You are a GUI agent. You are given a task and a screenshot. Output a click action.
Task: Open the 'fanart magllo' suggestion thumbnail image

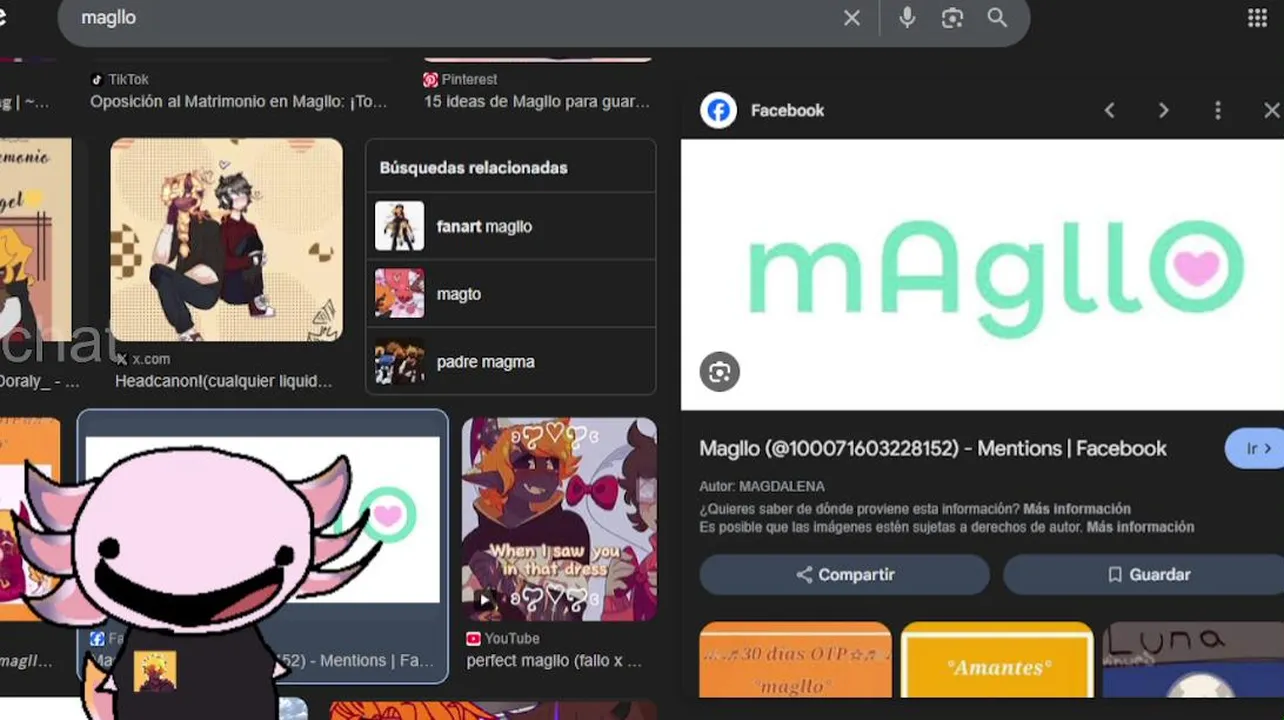tap(399, 226)
